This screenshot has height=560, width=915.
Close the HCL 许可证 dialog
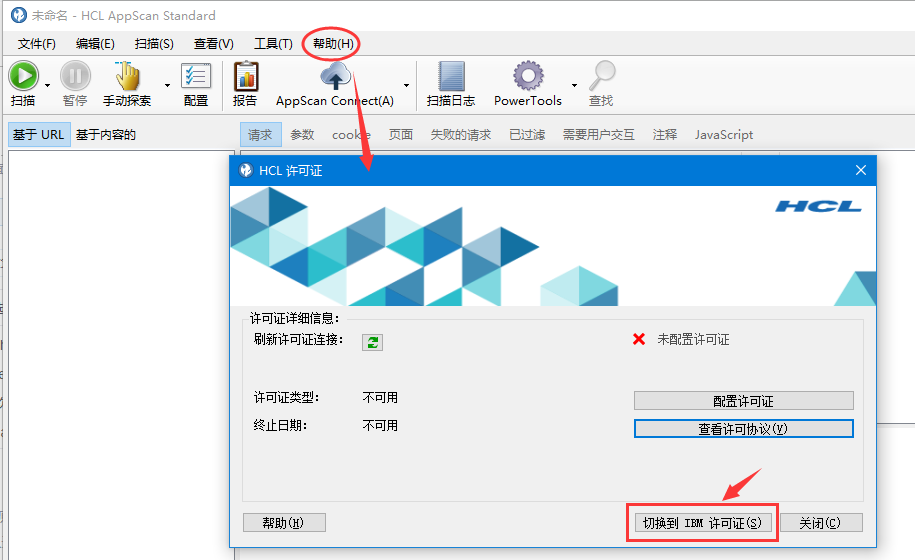(861, 170)
